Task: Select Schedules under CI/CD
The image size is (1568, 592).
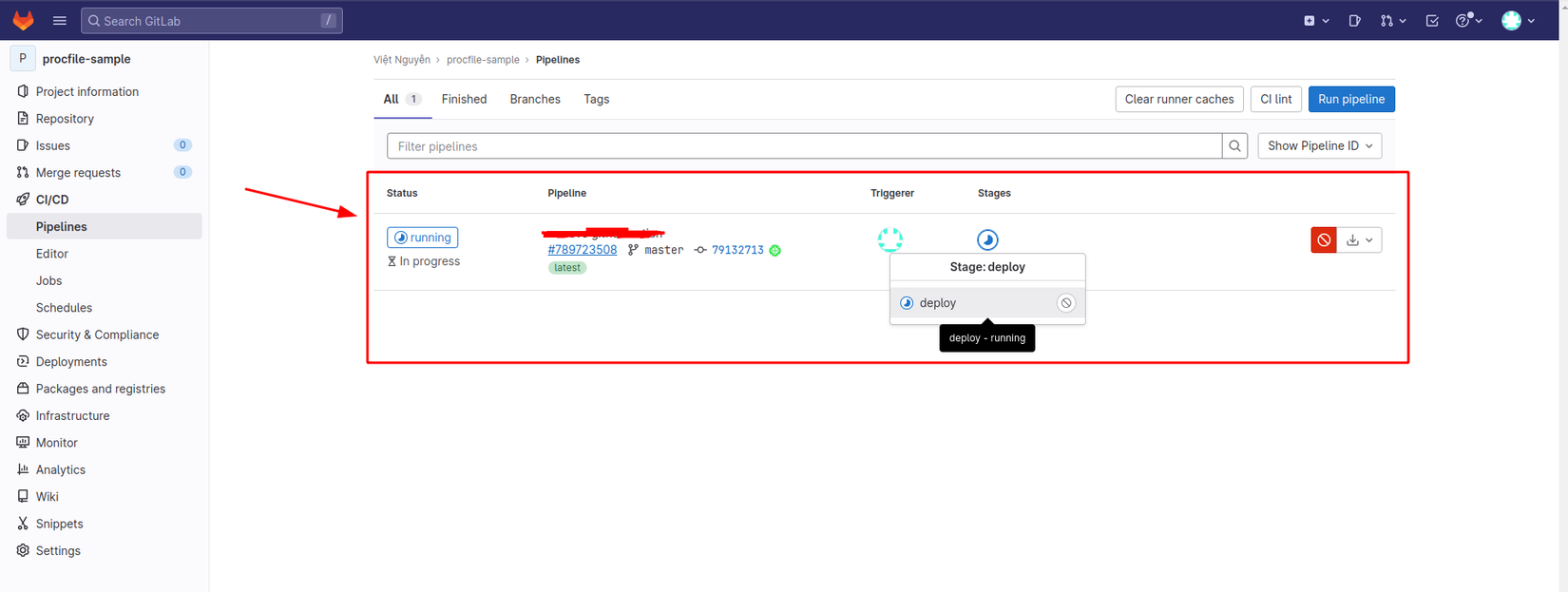Action: coord(64,308)
